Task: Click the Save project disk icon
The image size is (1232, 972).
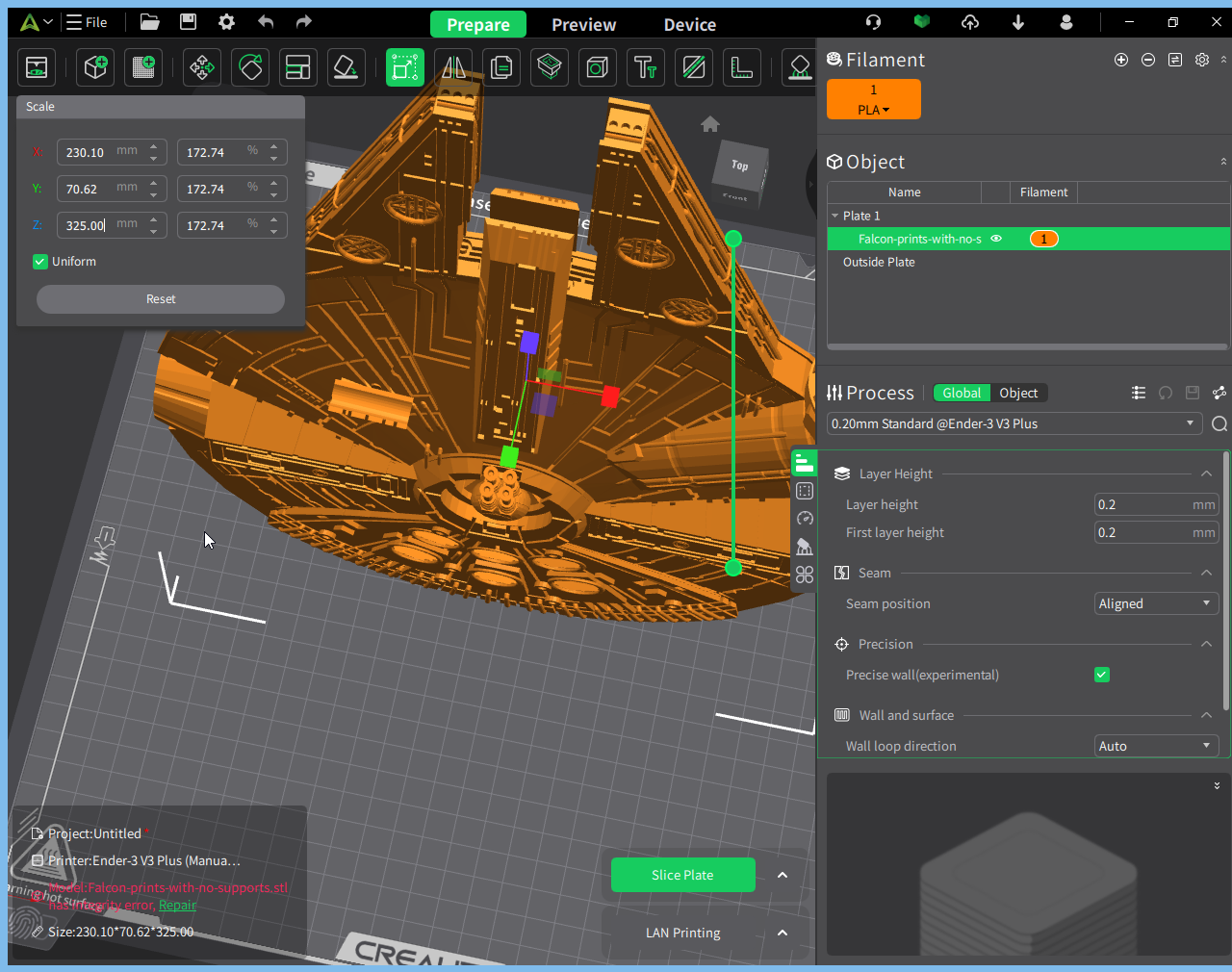Action: pos(189,22)
